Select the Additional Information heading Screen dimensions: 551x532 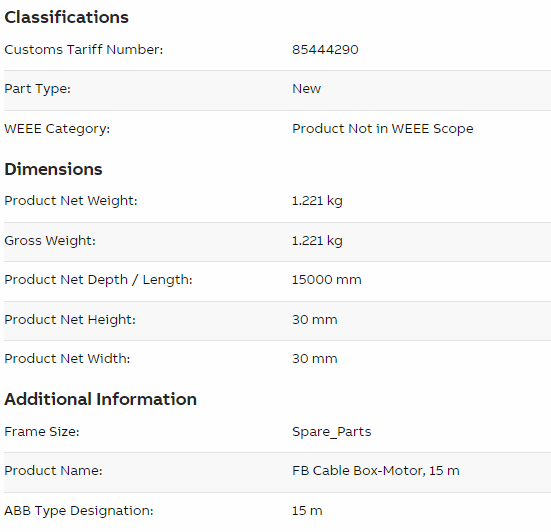click(101, 399)
